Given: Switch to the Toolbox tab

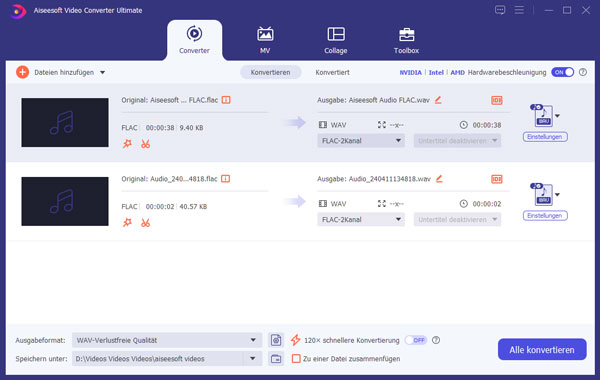Looking at the screenshot, I should tap(406, 40).
